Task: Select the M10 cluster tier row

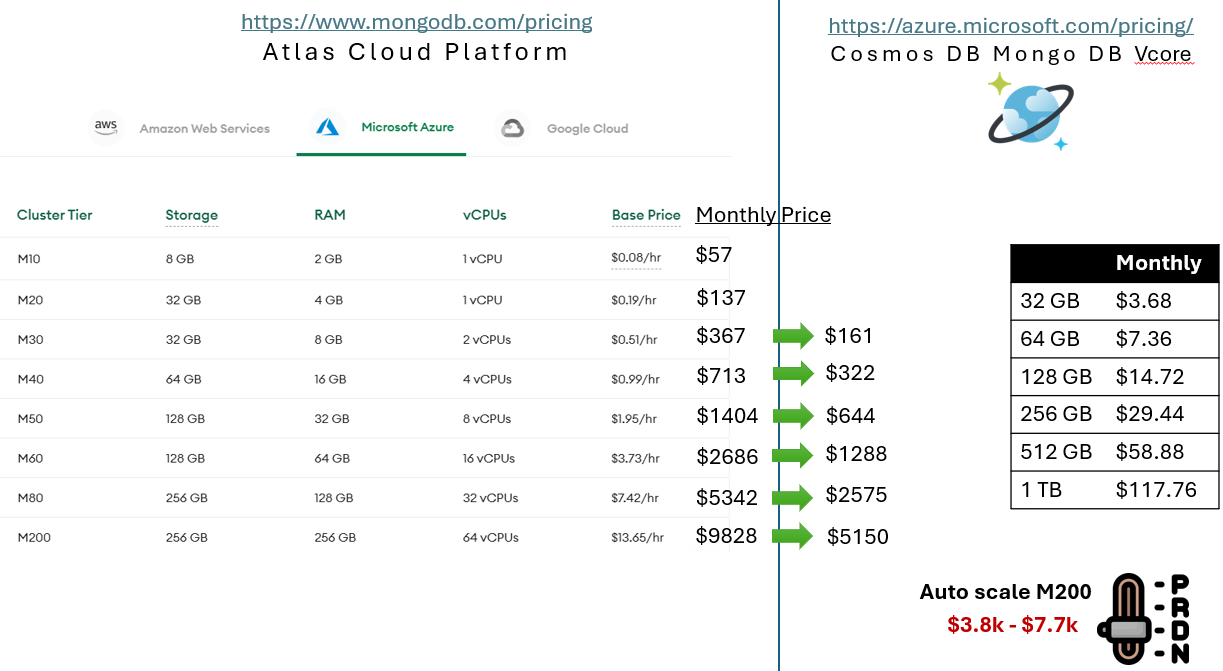Action: click(29, 259)
